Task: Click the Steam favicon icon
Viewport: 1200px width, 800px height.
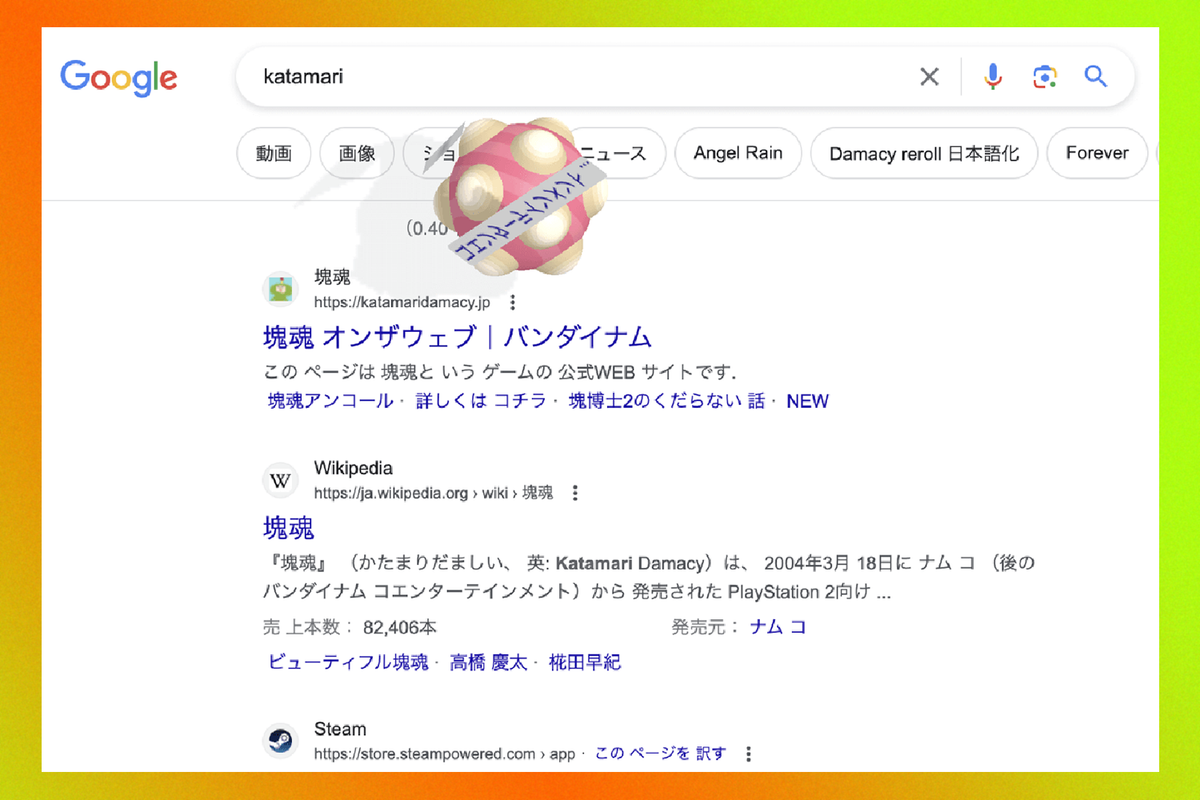Action: point(281,742)
